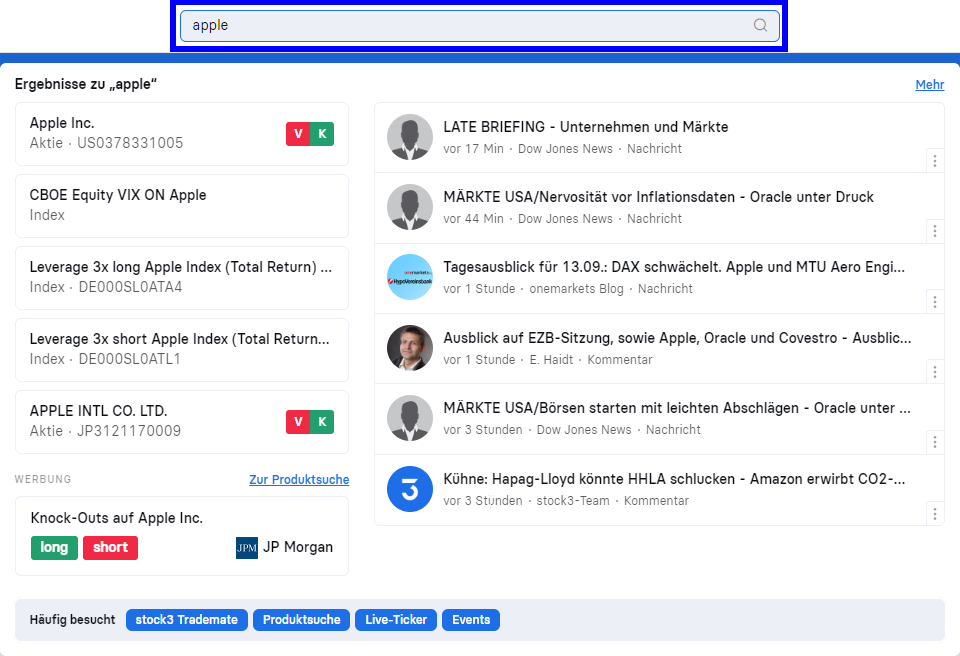Click the magnifier search icon
Image resolution: width=960 pixels, height=656 pixels.
(x=760, y=25)
